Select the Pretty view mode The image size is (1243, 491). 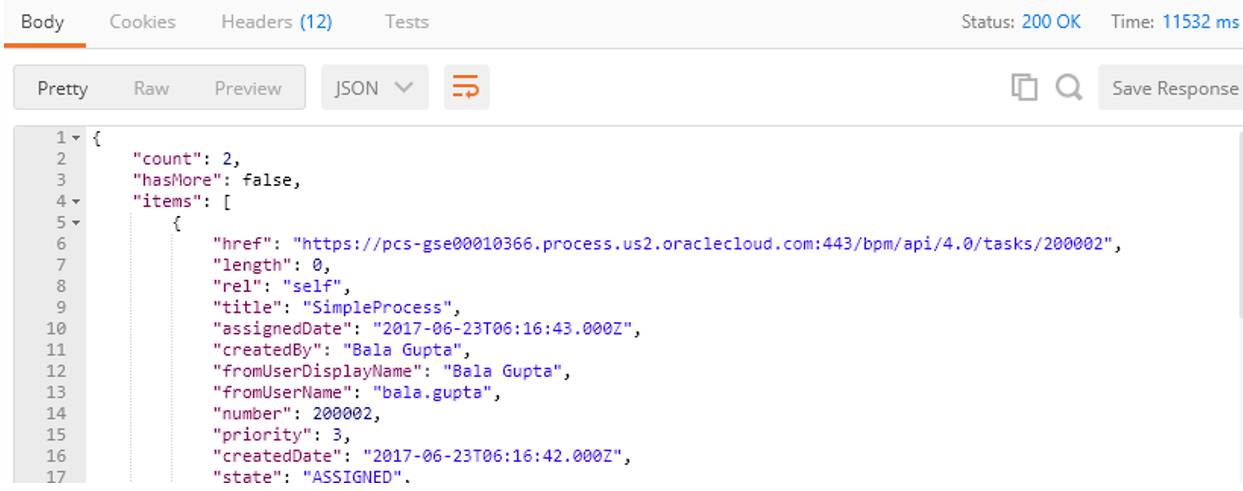coord(62,88)
